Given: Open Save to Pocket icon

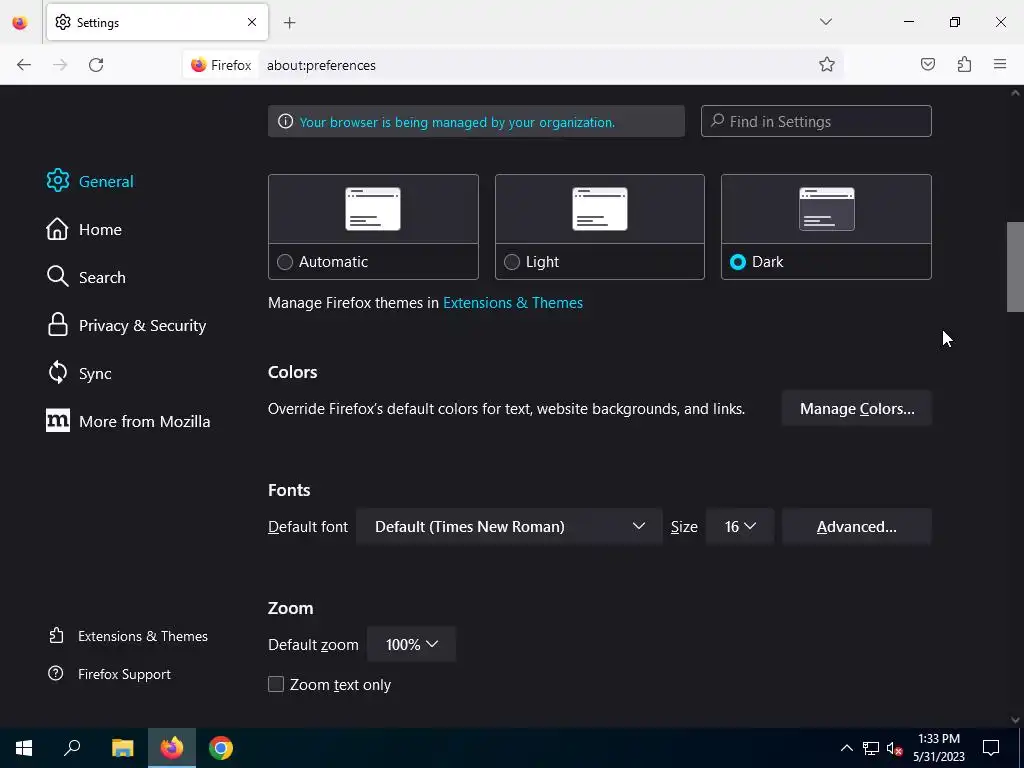Looking at the screenshot, I should (x=928, y=64).
